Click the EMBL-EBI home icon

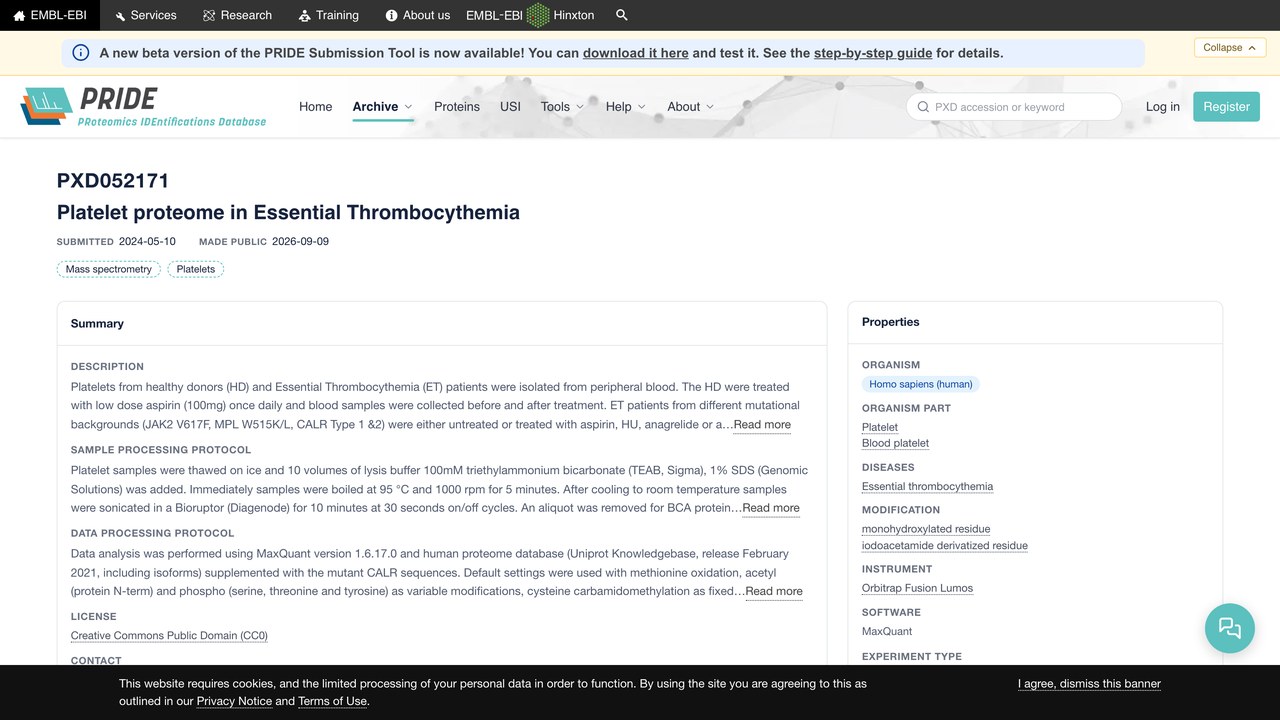(19, 15)
